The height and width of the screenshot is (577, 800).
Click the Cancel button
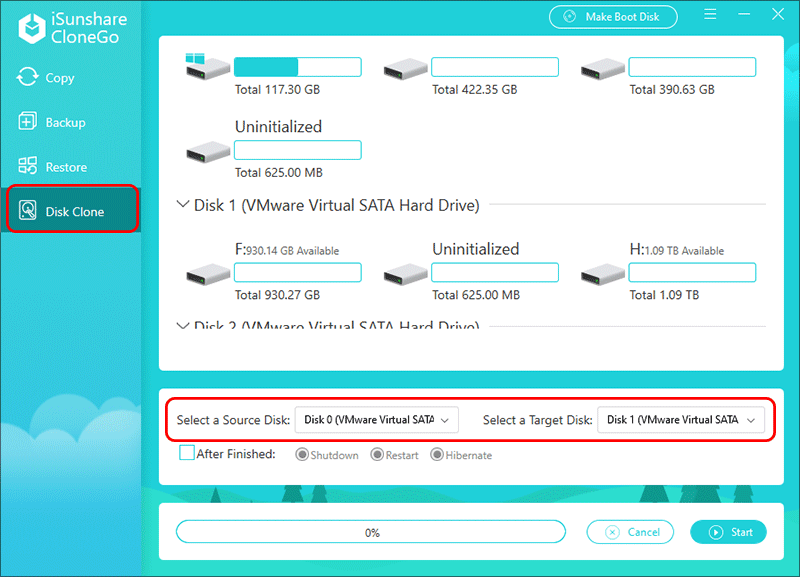point(630,532)
